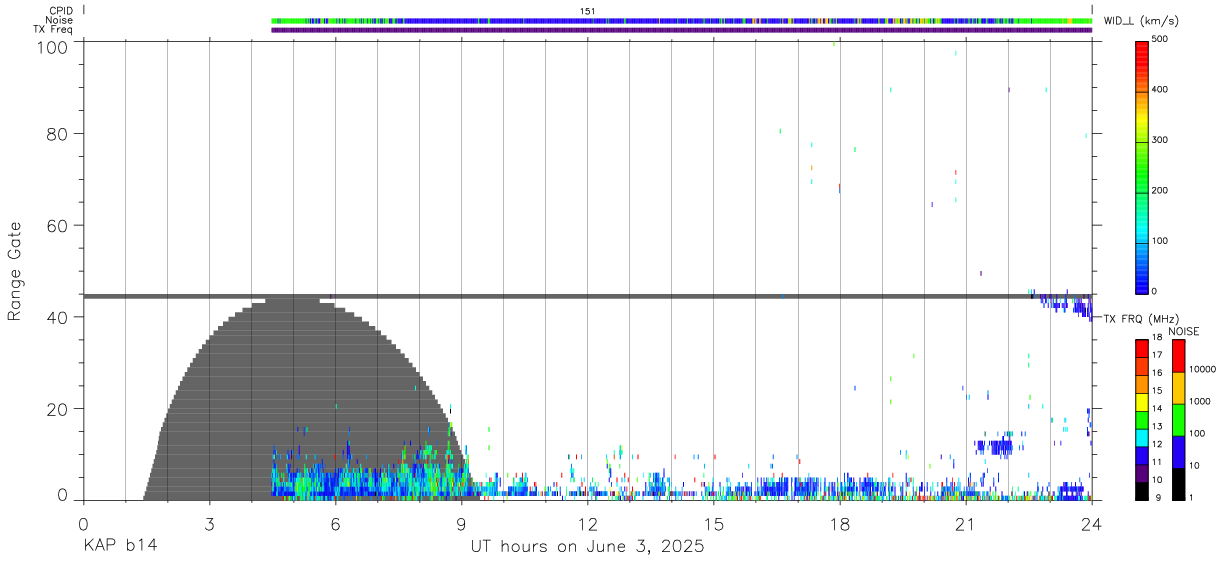
Task: Click the 20 tick on the Range Gate axis
Action: click(58, 409)
